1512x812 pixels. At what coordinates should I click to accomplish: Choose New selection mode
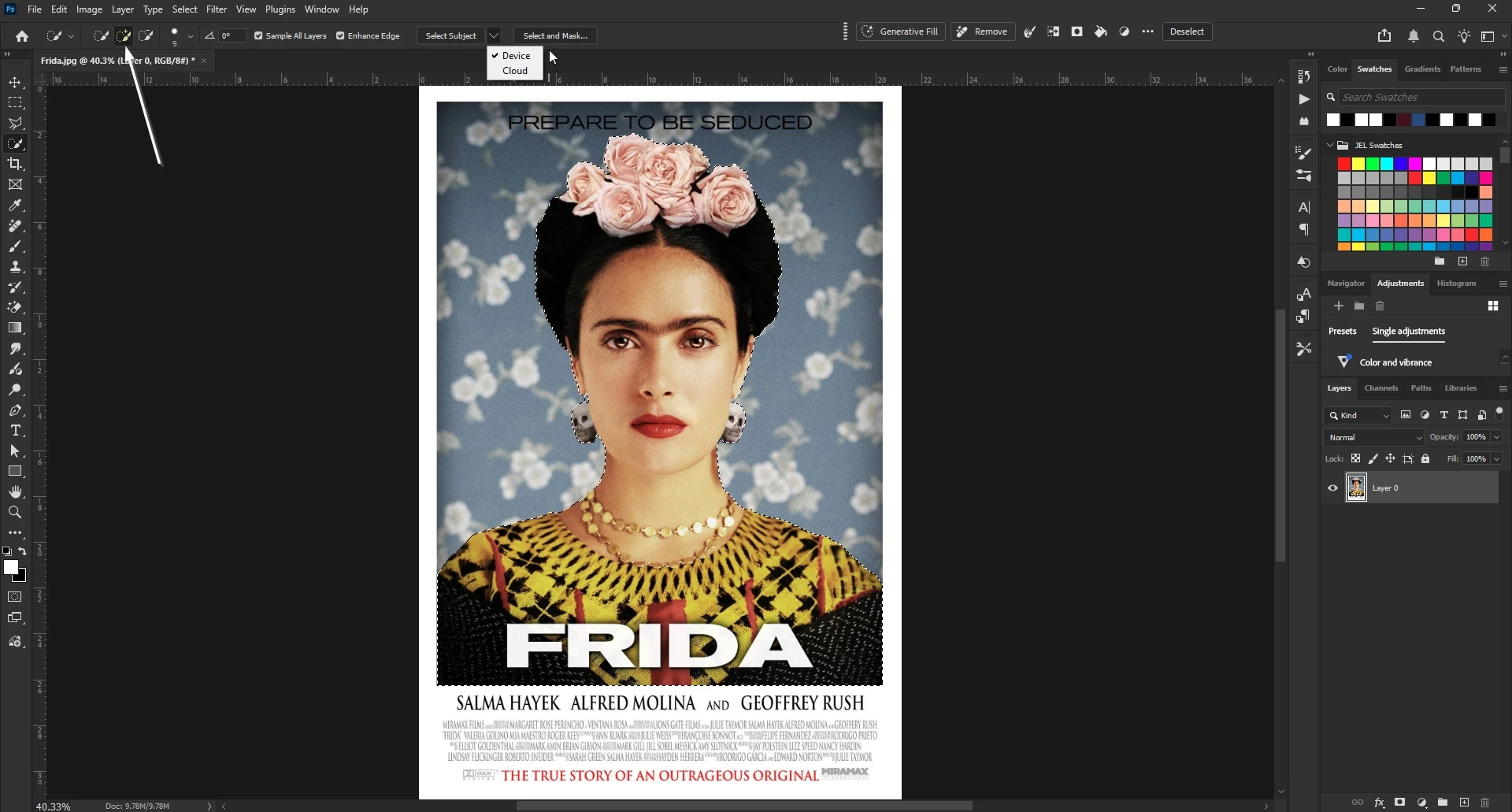point(102,35)
